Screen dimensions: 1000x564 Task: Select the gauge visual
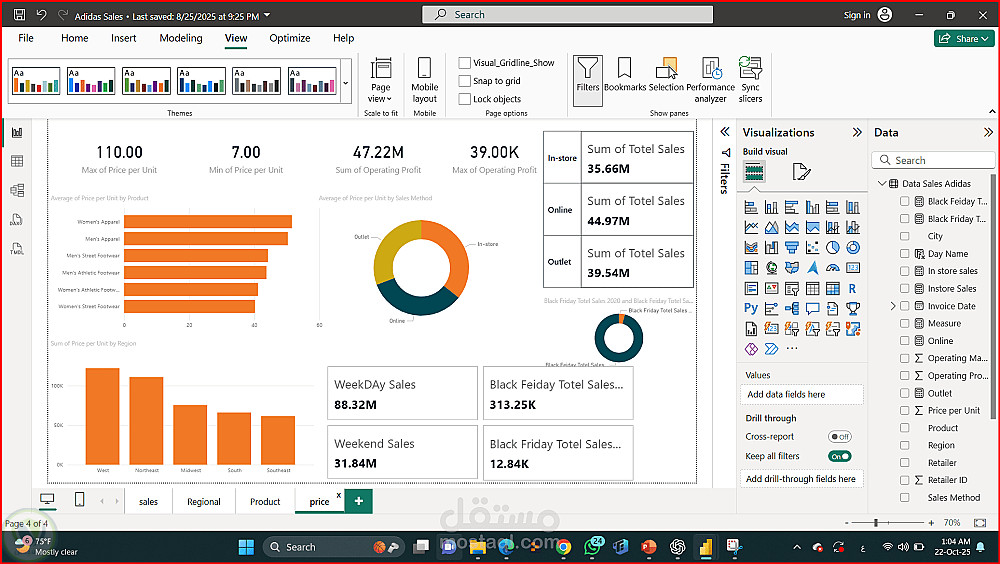(832, 268)
